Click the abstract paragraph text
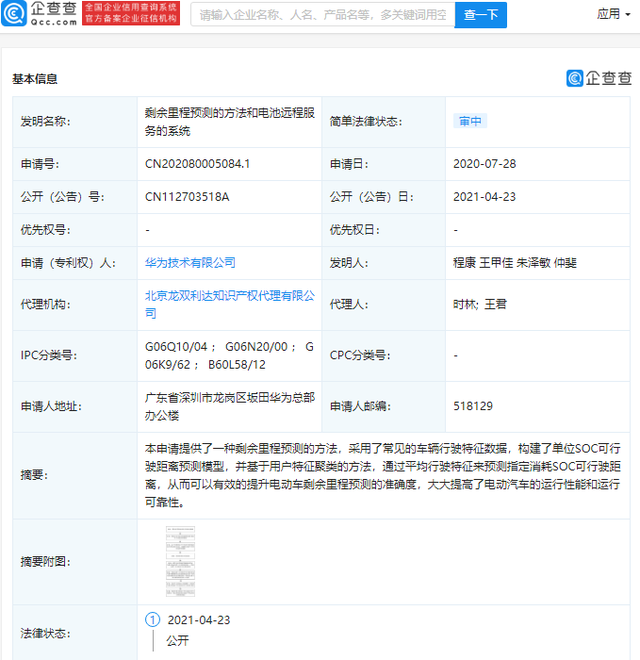 pyautogui.click(x=385, y=476)
